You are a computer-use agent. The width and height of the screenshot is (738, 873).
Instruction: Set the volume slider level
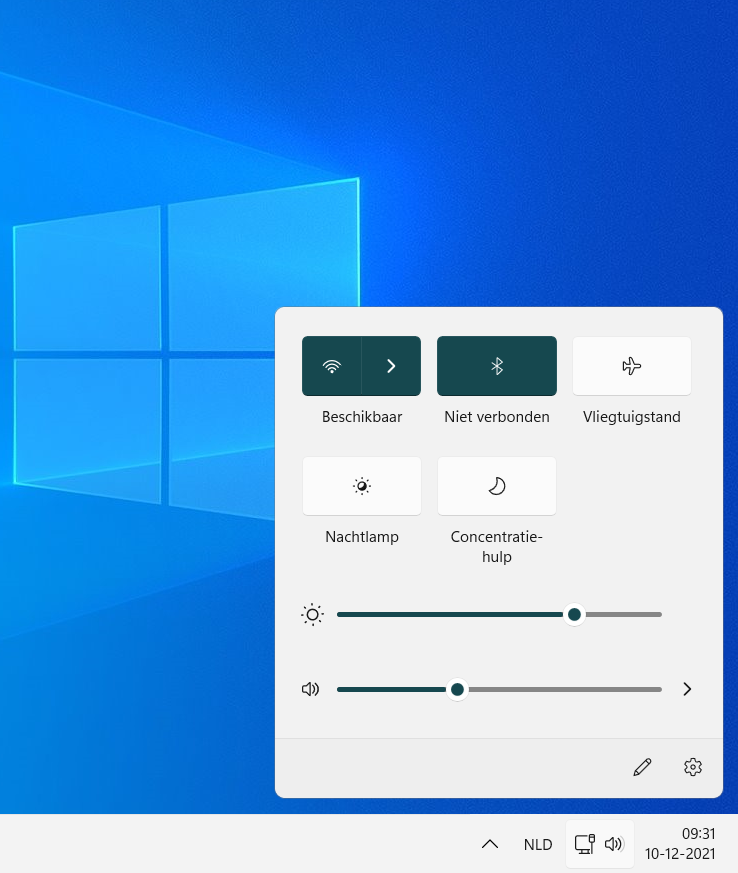pos(499,689)
